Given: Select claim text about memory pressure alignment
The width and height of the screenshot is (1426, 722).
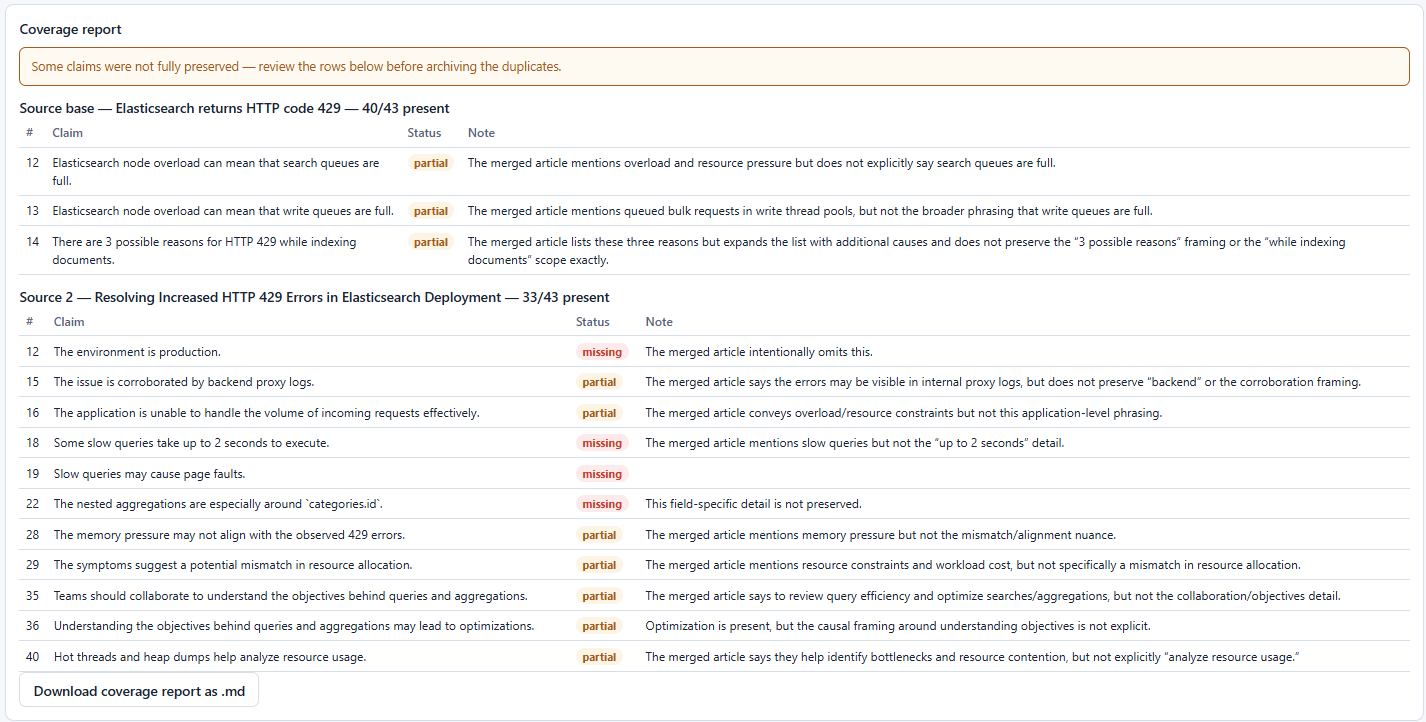Looking at the screenshot, I should [229, 535].
